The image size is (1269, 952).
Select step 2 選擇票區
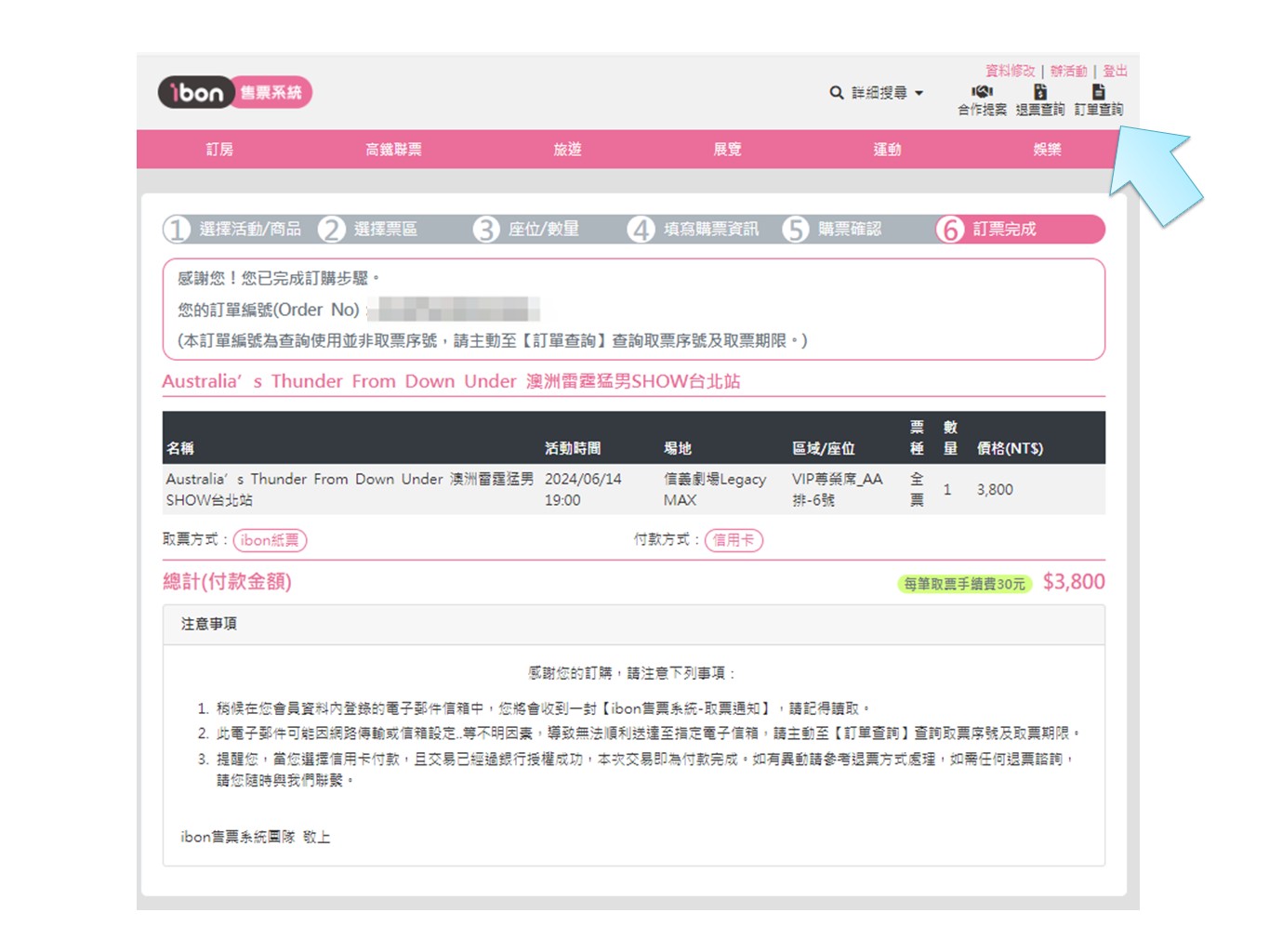pyautogui.click(x=368, y=229)
